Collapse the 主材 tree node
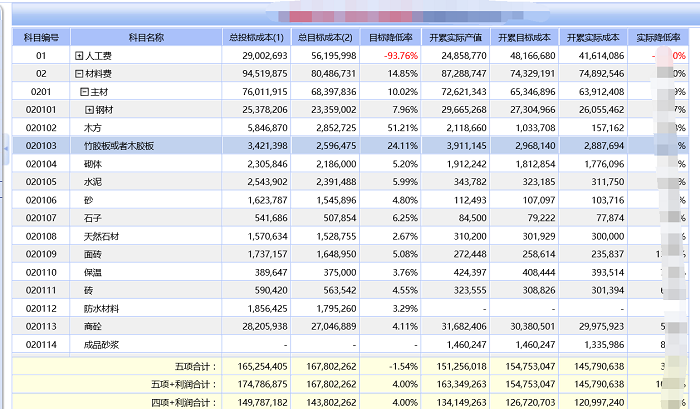Screen dimensions: 700x409 [x=84, y=92]
